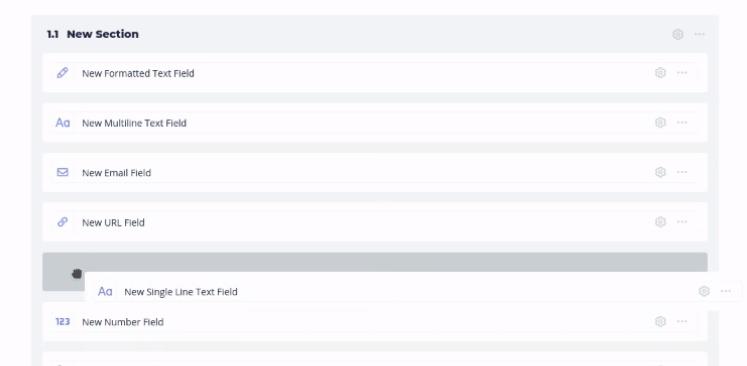747x366 pixels.
Task: Open settings gear for New Formatted Text Field
Action: [660, 73]
